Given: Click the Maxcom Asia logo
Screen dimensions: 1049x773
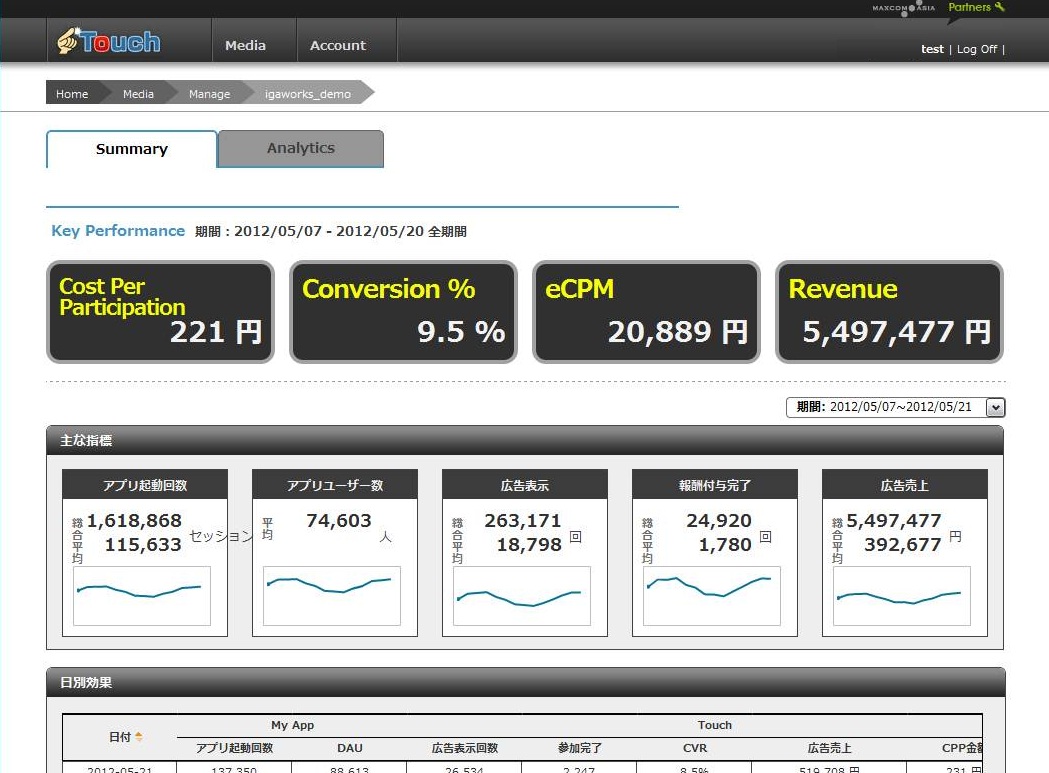Looking at the screenshot, I should pos(903,8).
